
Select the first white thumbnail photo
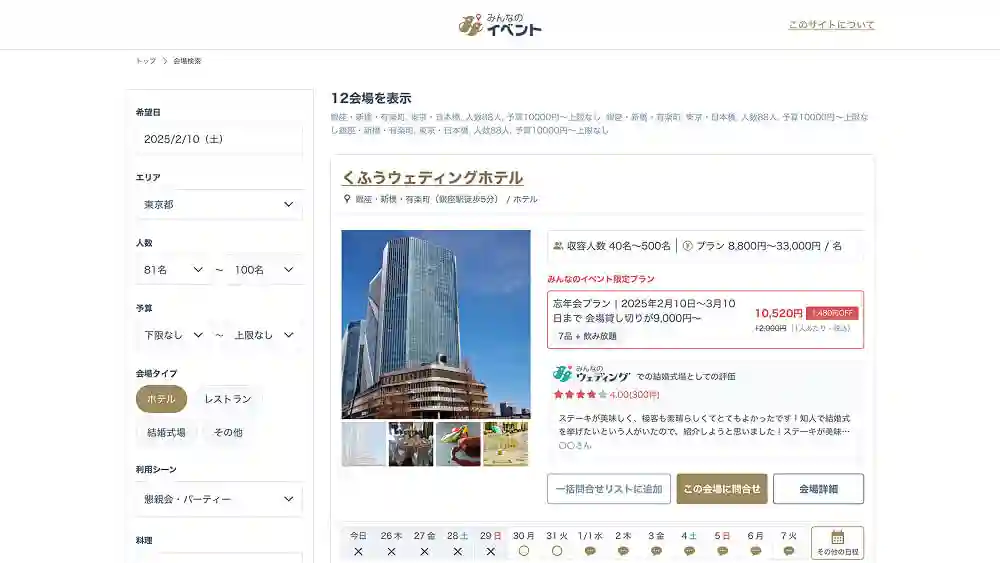364,444
